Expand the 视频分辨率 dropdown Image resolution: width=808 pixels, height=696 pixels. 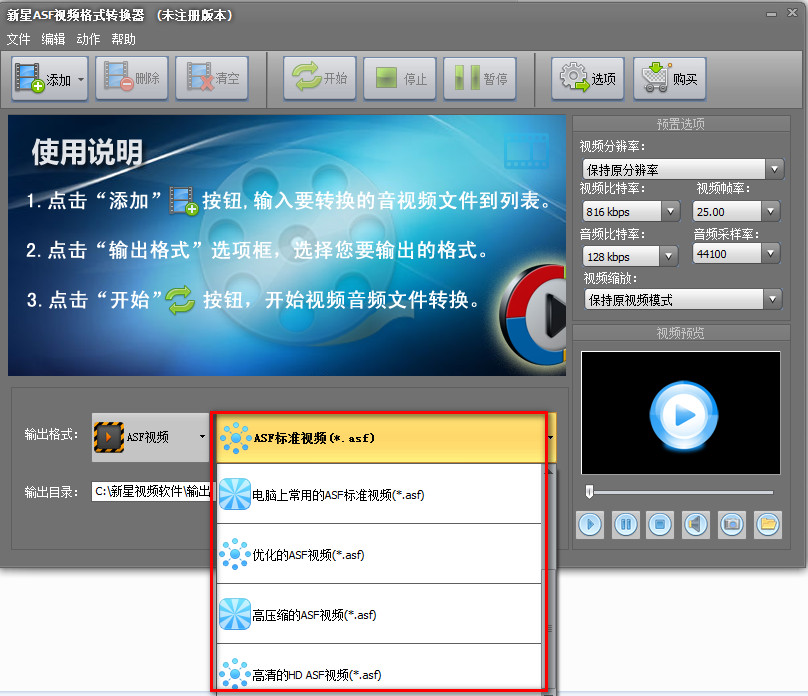point(774,169)
